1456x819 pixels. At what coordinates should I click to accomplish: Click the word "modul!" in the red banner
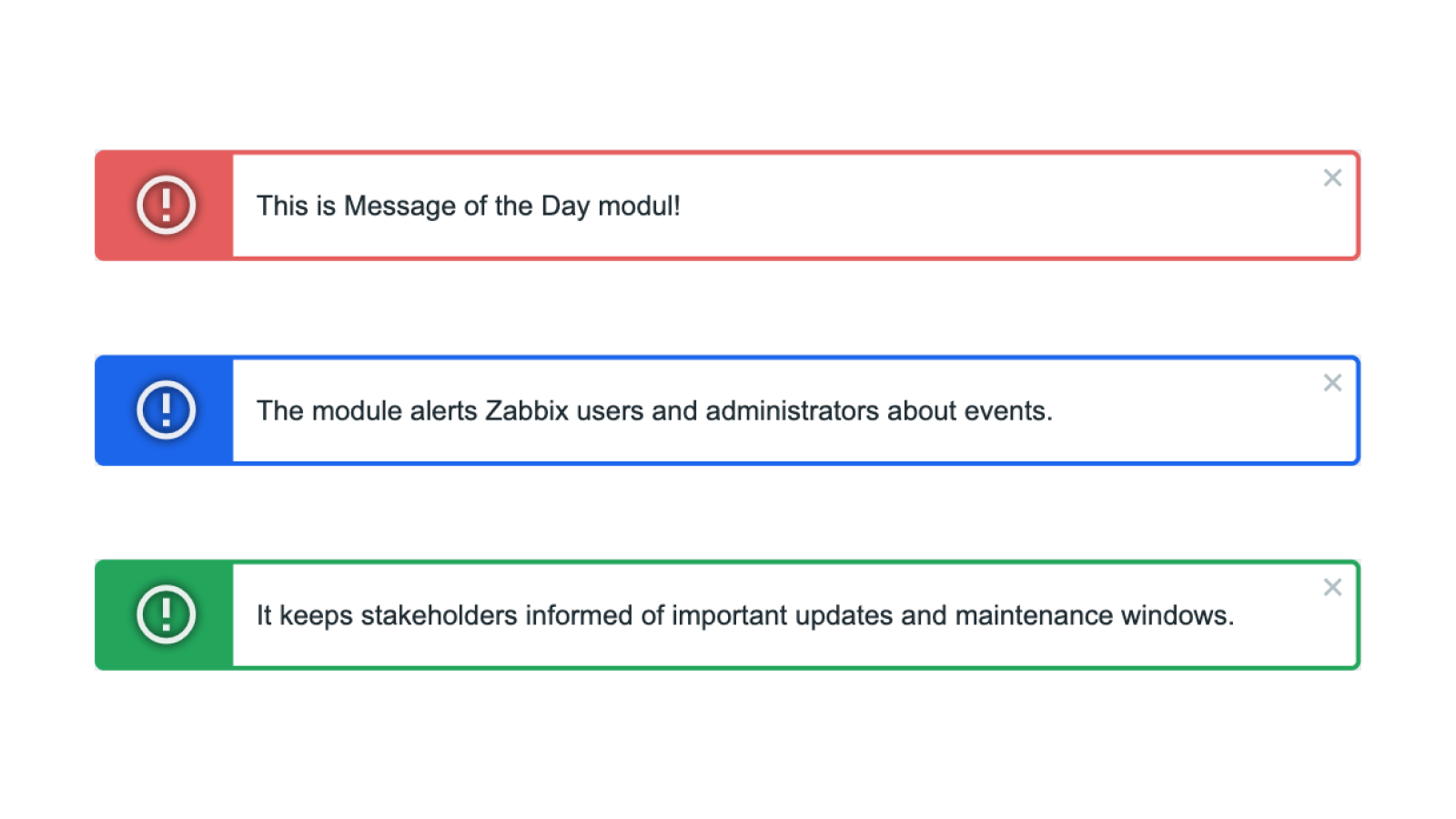[639, 206]
